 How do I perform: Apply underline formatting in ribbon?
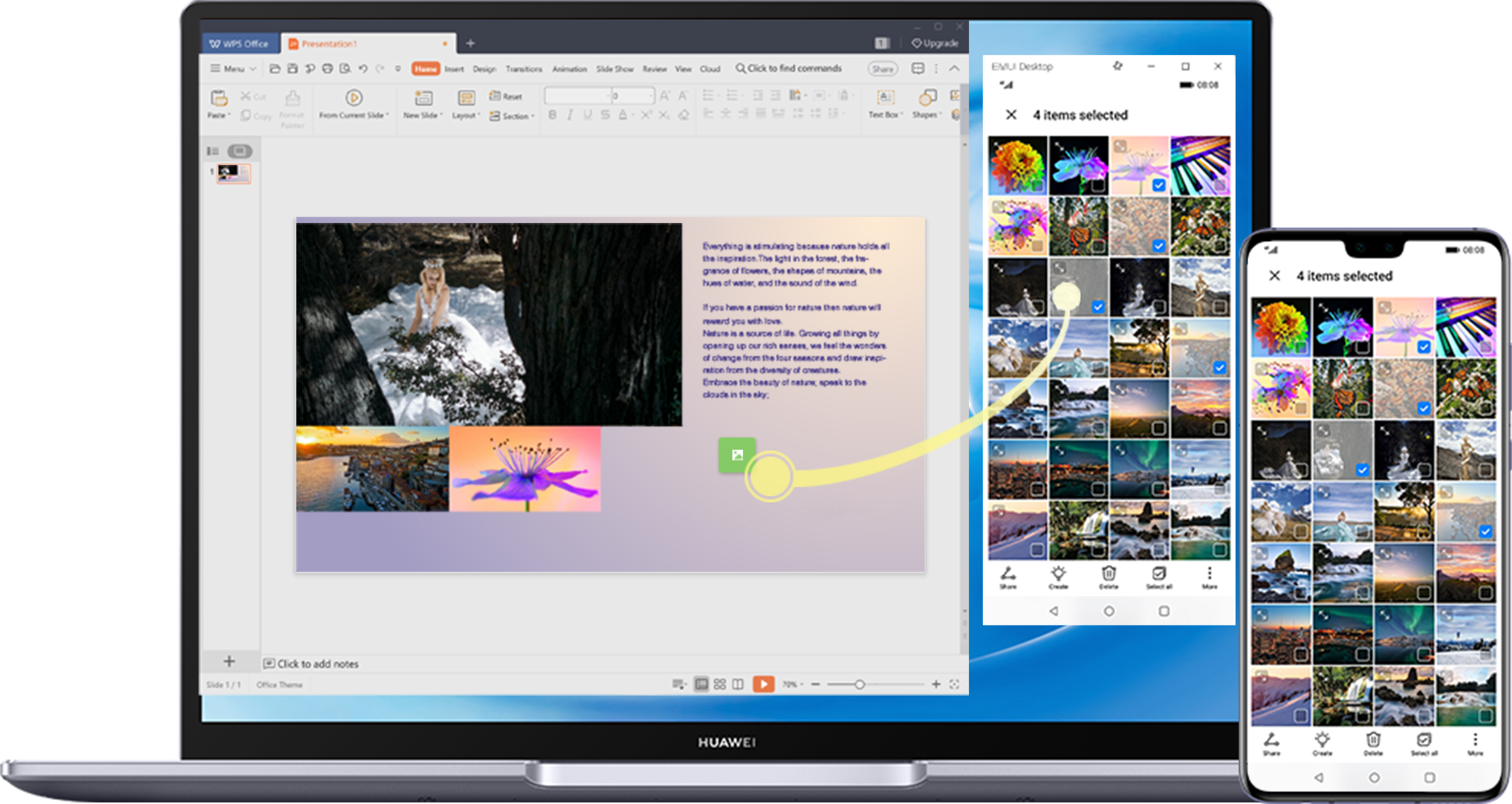click(x=587, y=115)
